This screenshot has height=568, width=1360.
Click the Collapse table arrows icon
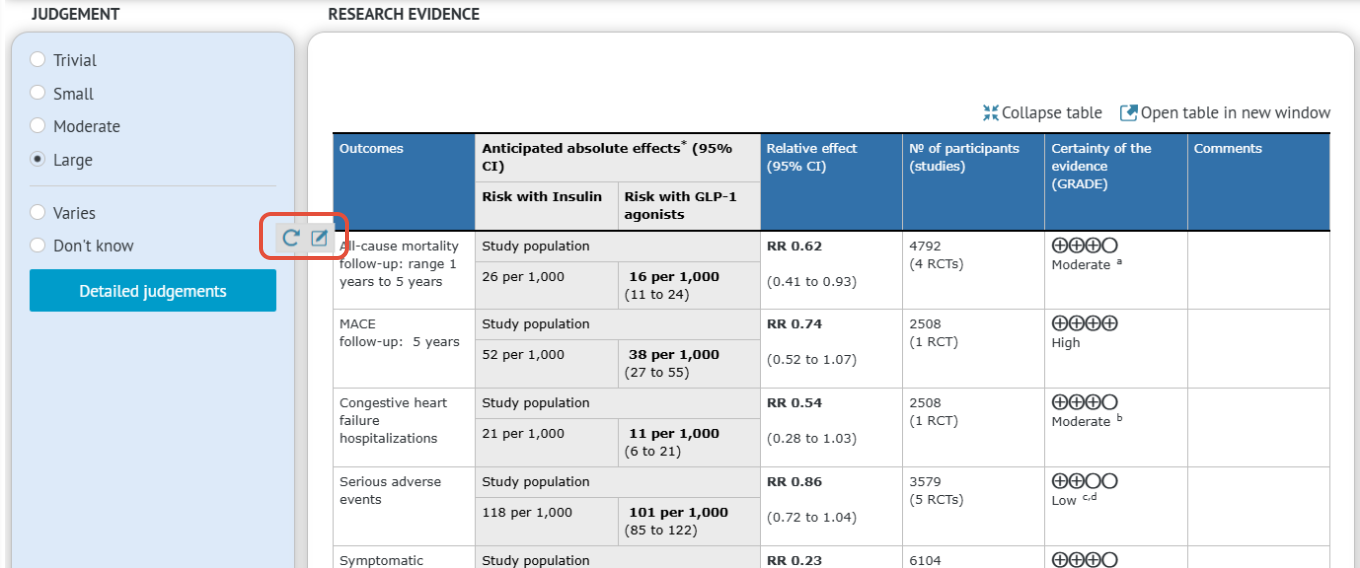pyautogui.click(x=991, y=113)
